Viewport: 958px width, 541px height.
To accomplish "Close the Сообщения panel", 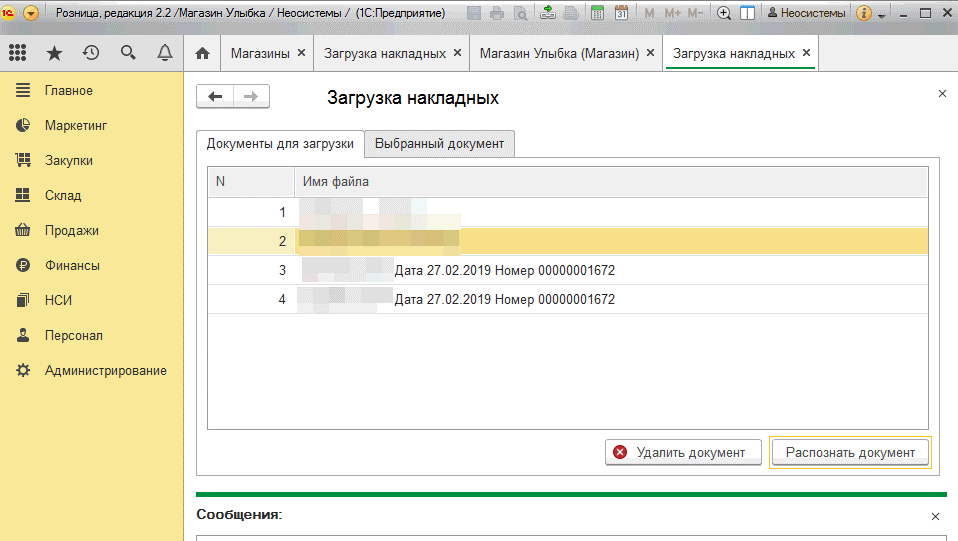I will [935, 517].
